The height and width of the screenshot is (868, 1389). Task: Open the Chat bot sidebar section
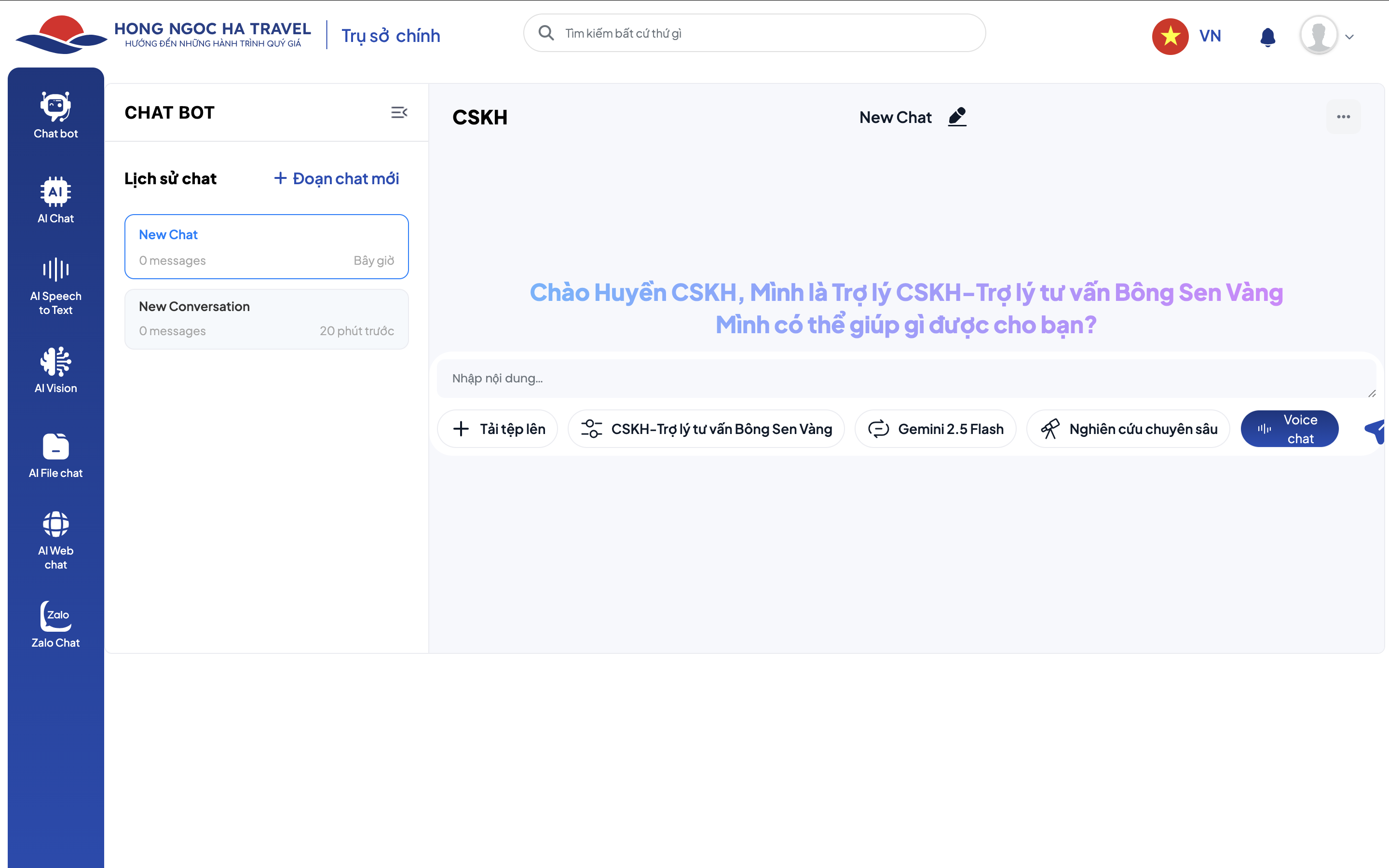(x=55, y=115)
